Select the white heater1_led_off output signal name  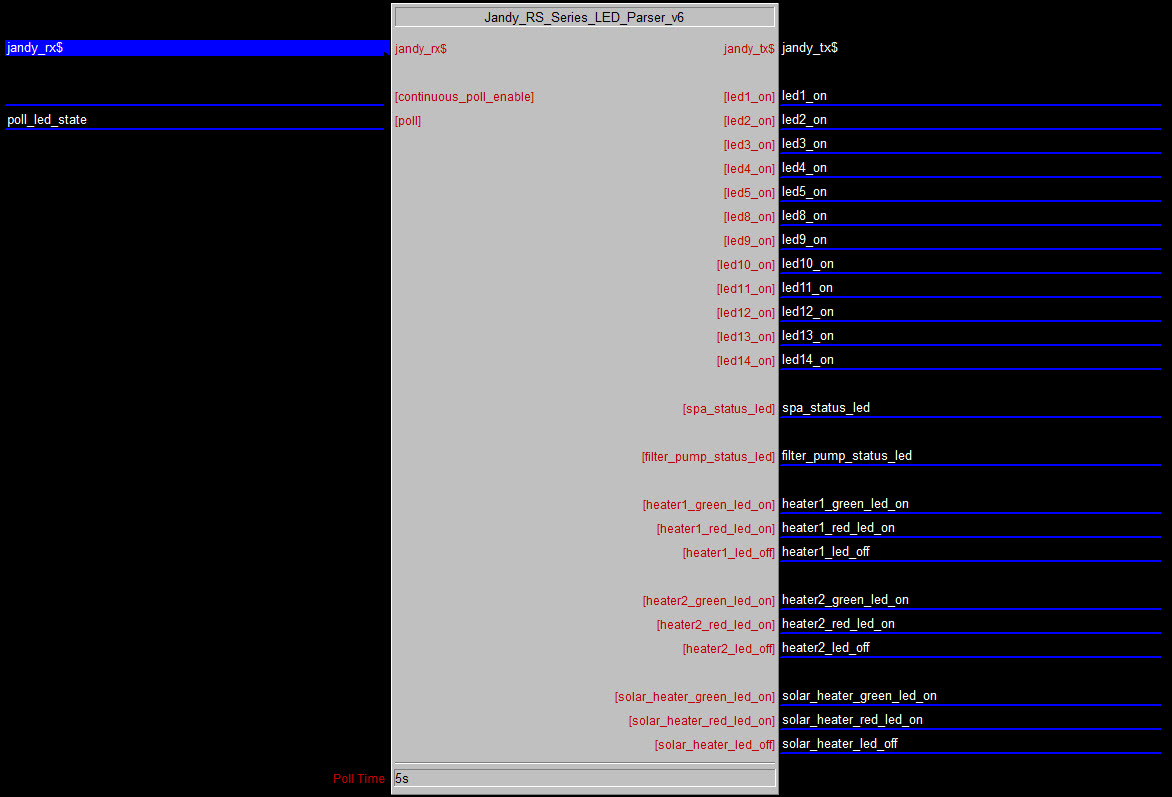[826, 551]
